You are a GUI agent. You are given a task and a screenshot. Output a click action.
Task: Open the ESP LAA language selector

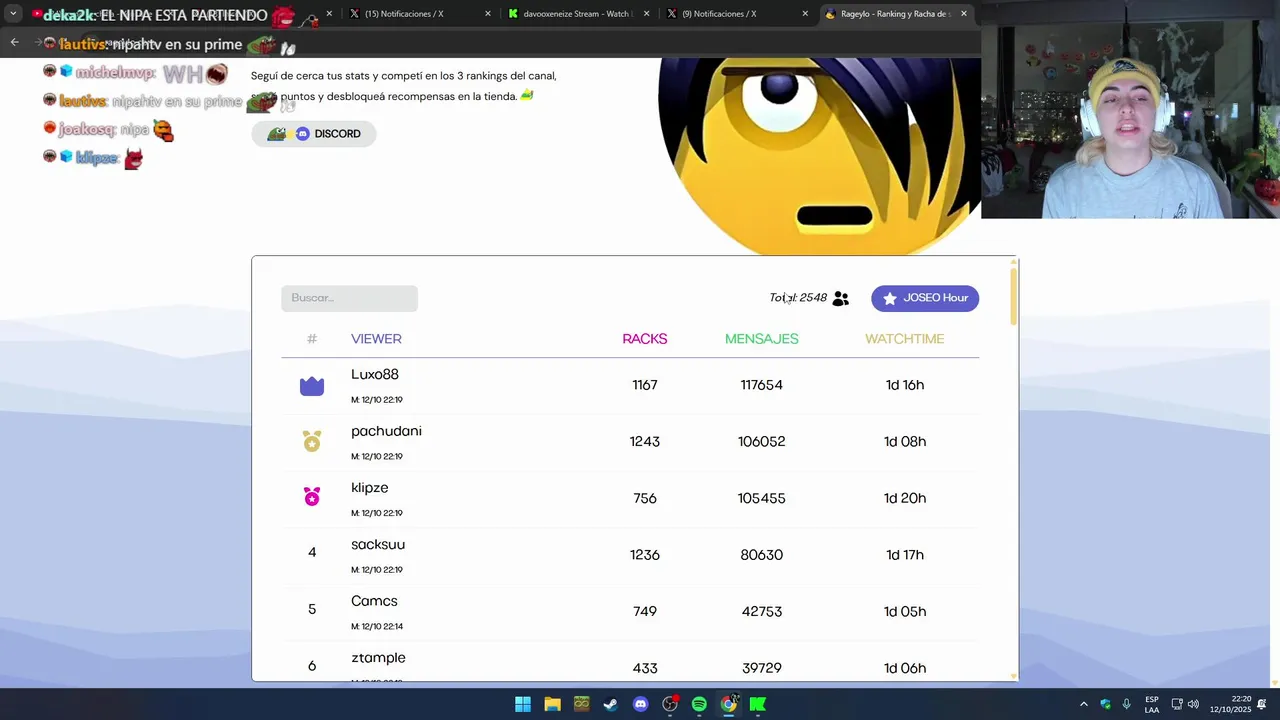[x=1152, y=704]
